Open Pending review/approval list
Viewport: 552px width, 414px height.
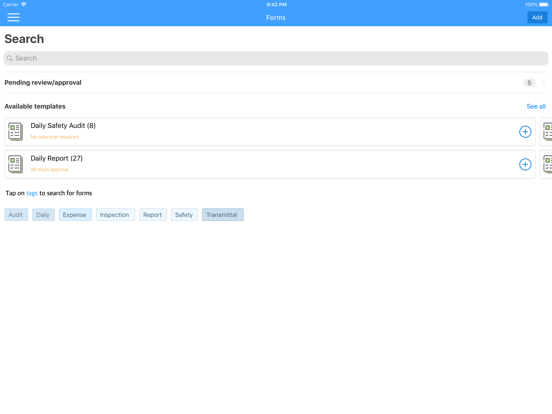276,83
